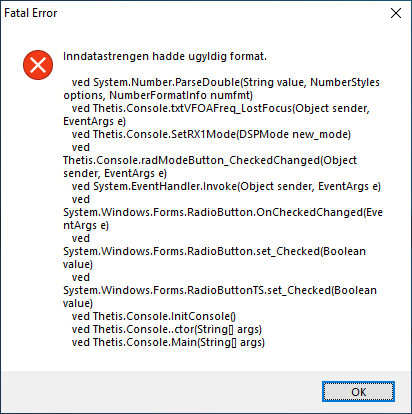The image size is (412, 414).
Task: Click the radModeButton_CheckedChanged line
Action: [210, 160]
